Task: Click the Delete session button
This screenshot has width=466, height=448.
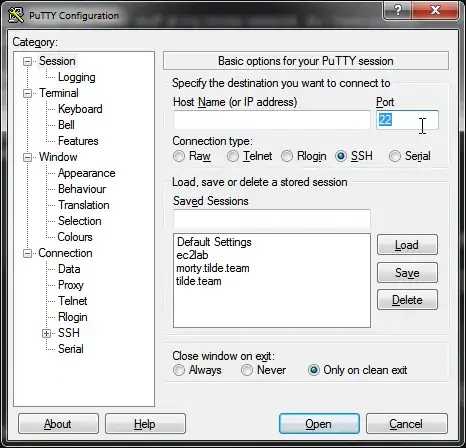Action: coord(407,300)
